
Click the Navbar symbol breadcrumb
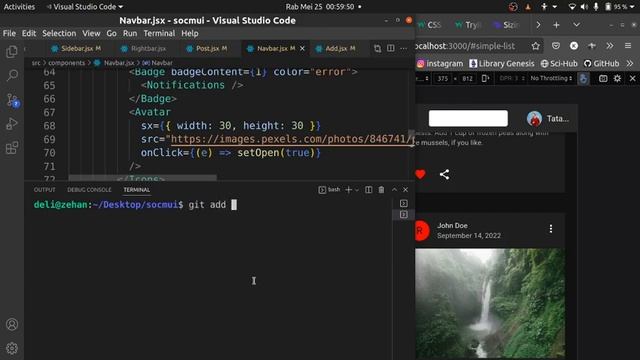click(x=158, y=63)
